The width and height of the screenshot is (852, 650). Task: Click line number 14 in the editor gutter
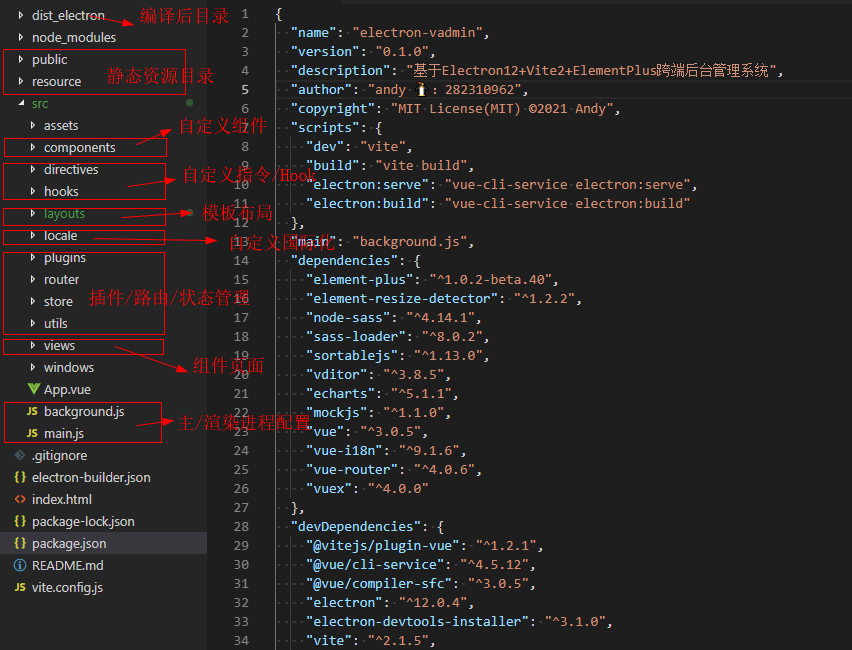click(x=242, y=260)
